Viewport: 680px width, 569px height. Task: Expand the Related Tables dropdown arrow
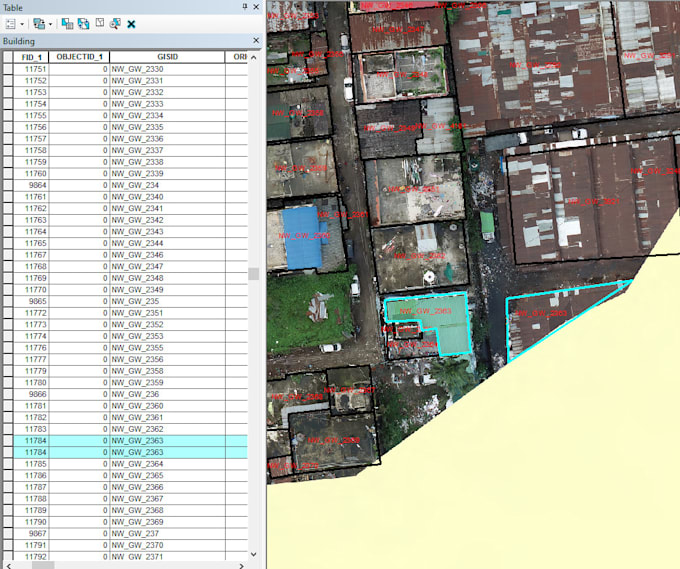click(x=50, y=24)
